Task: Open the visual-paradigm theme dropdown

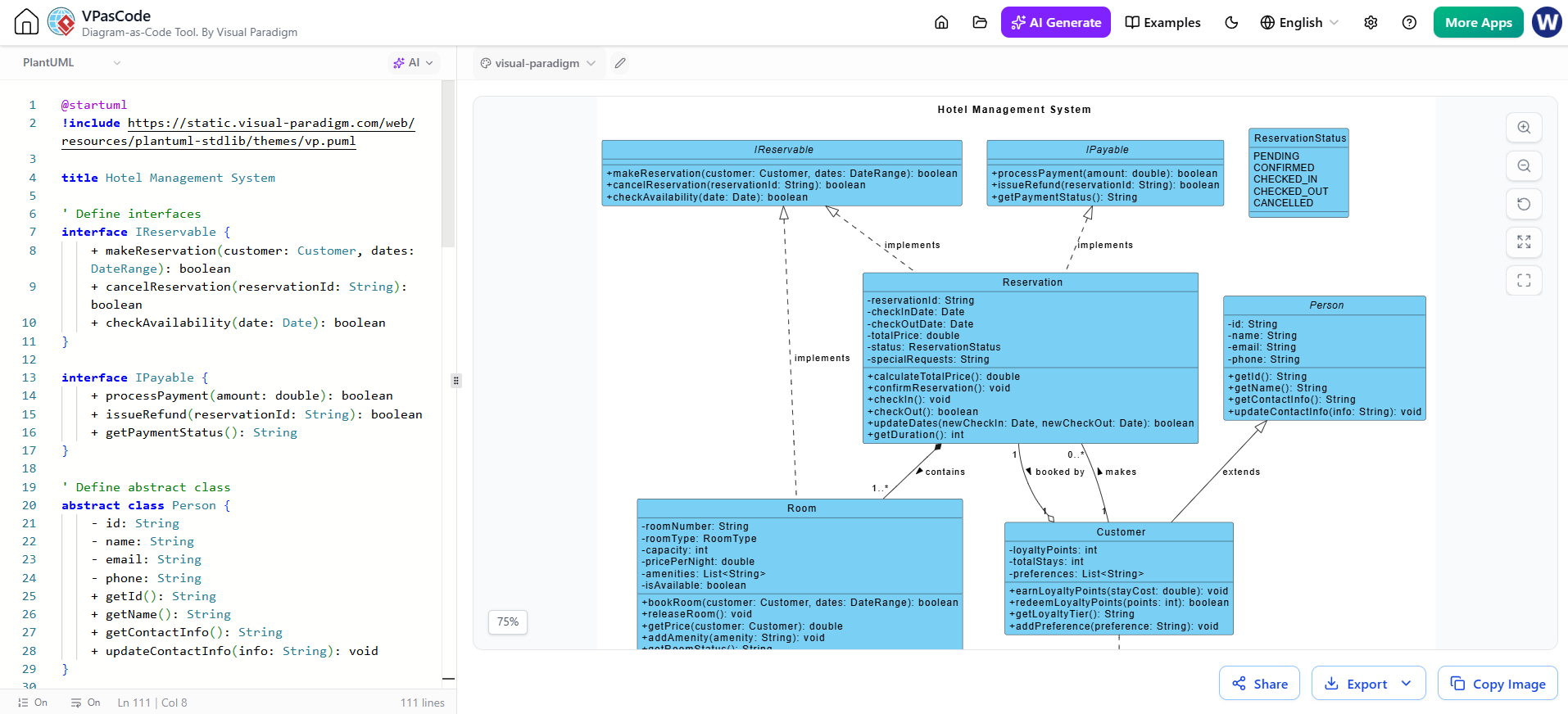Action: click(537, 63)
